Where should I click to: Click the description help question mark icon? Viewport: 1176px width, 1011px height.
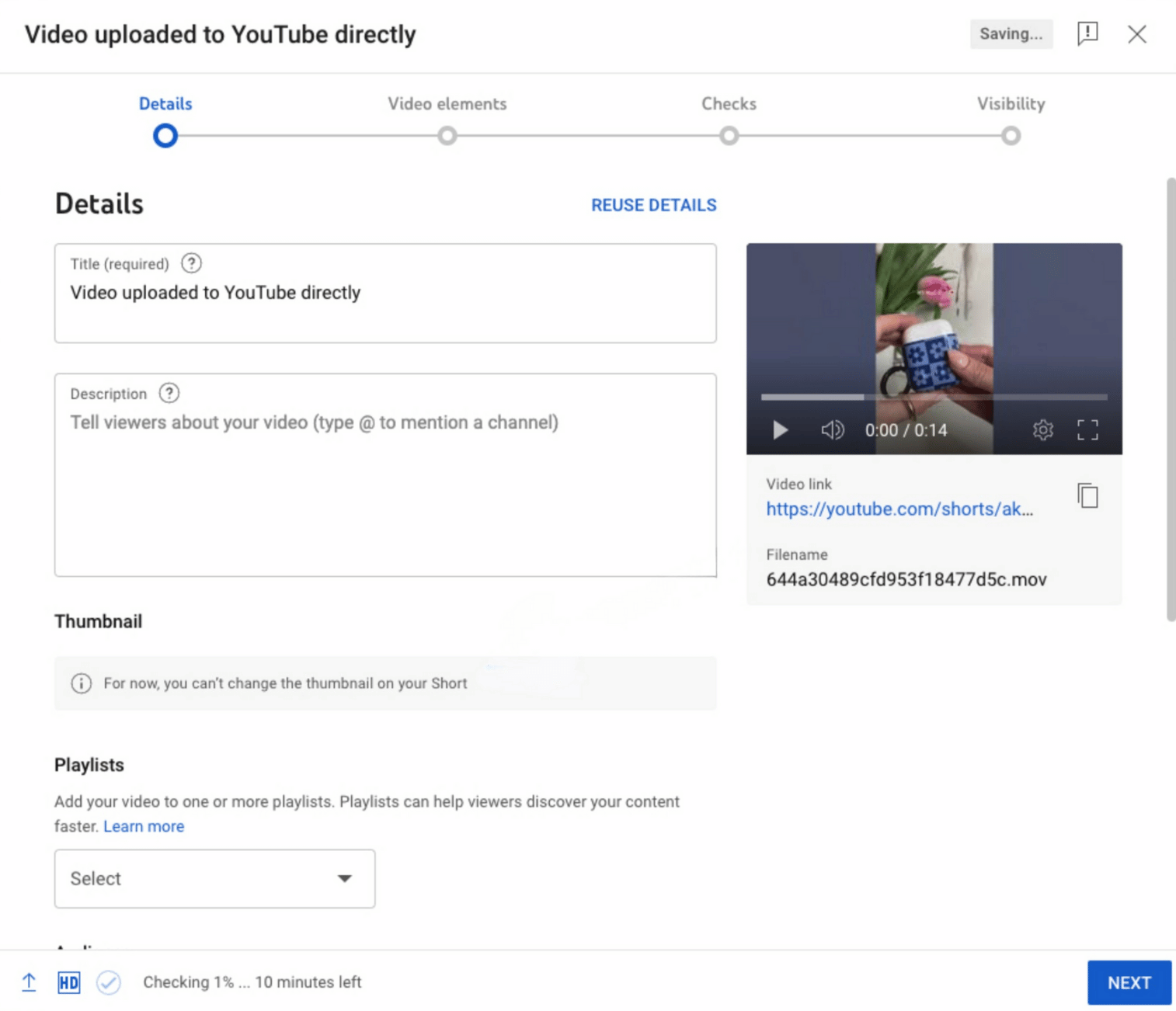169,394
